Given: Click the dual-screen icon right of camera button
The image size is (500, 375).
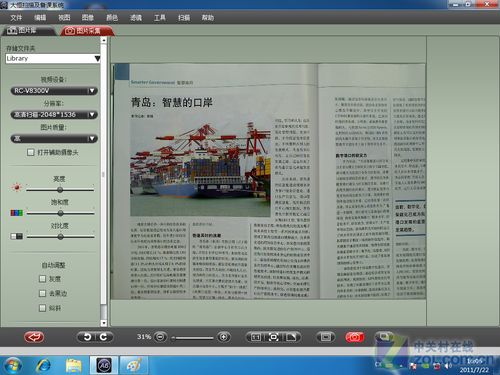Looking at the screenshot, I should 384,336.
